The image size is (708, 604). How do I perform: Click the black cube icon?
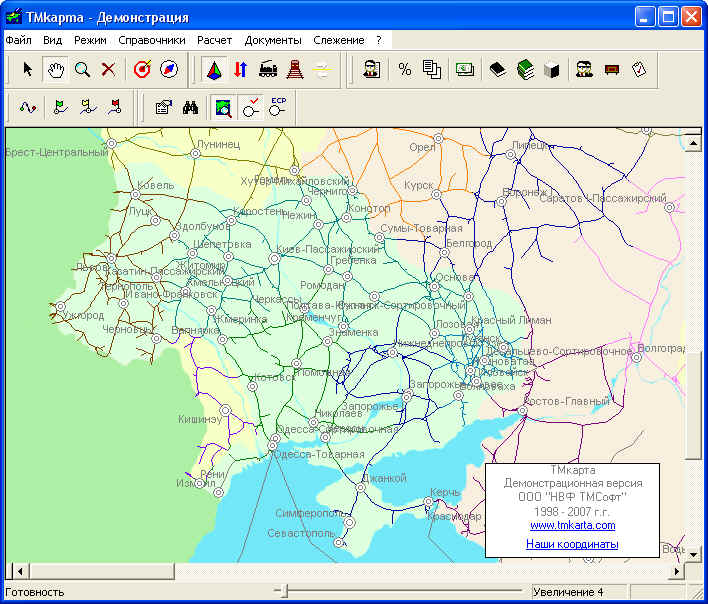[551, 70]
